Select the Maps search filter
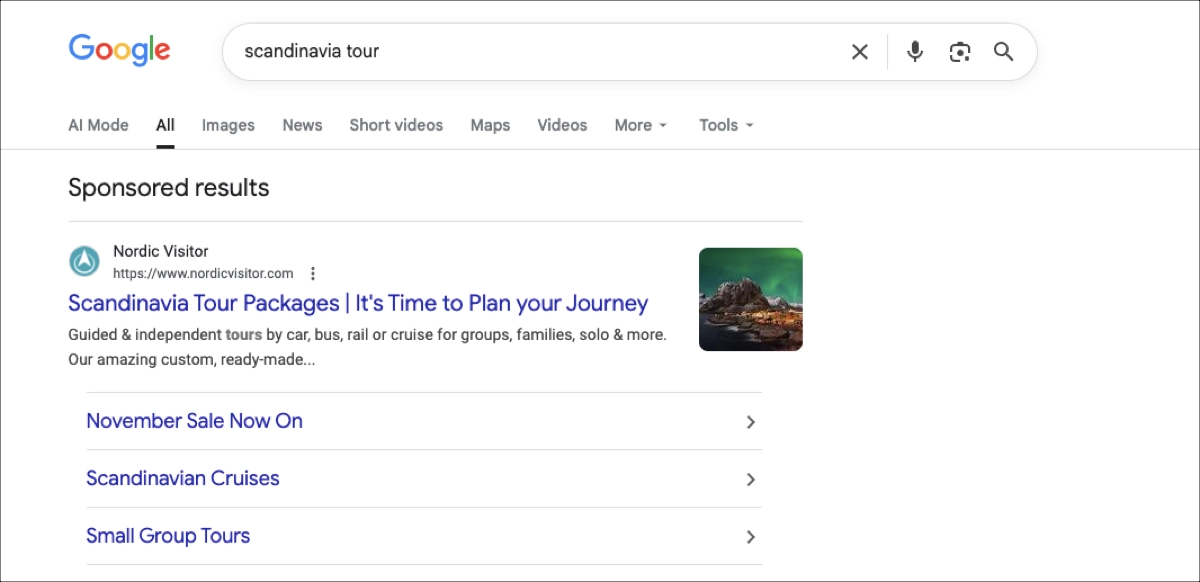 pyautogui.click(x=490, y=125)
